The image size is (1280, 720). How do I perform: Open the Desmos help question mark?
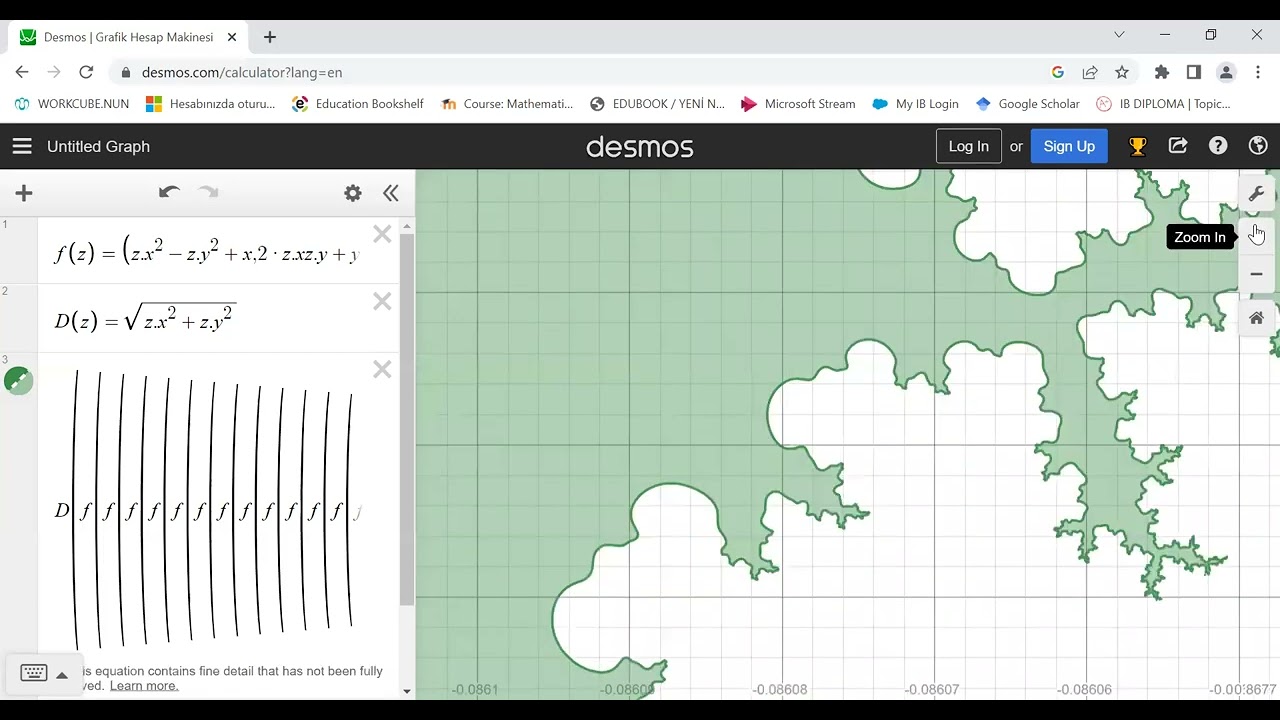(1218, 146)
